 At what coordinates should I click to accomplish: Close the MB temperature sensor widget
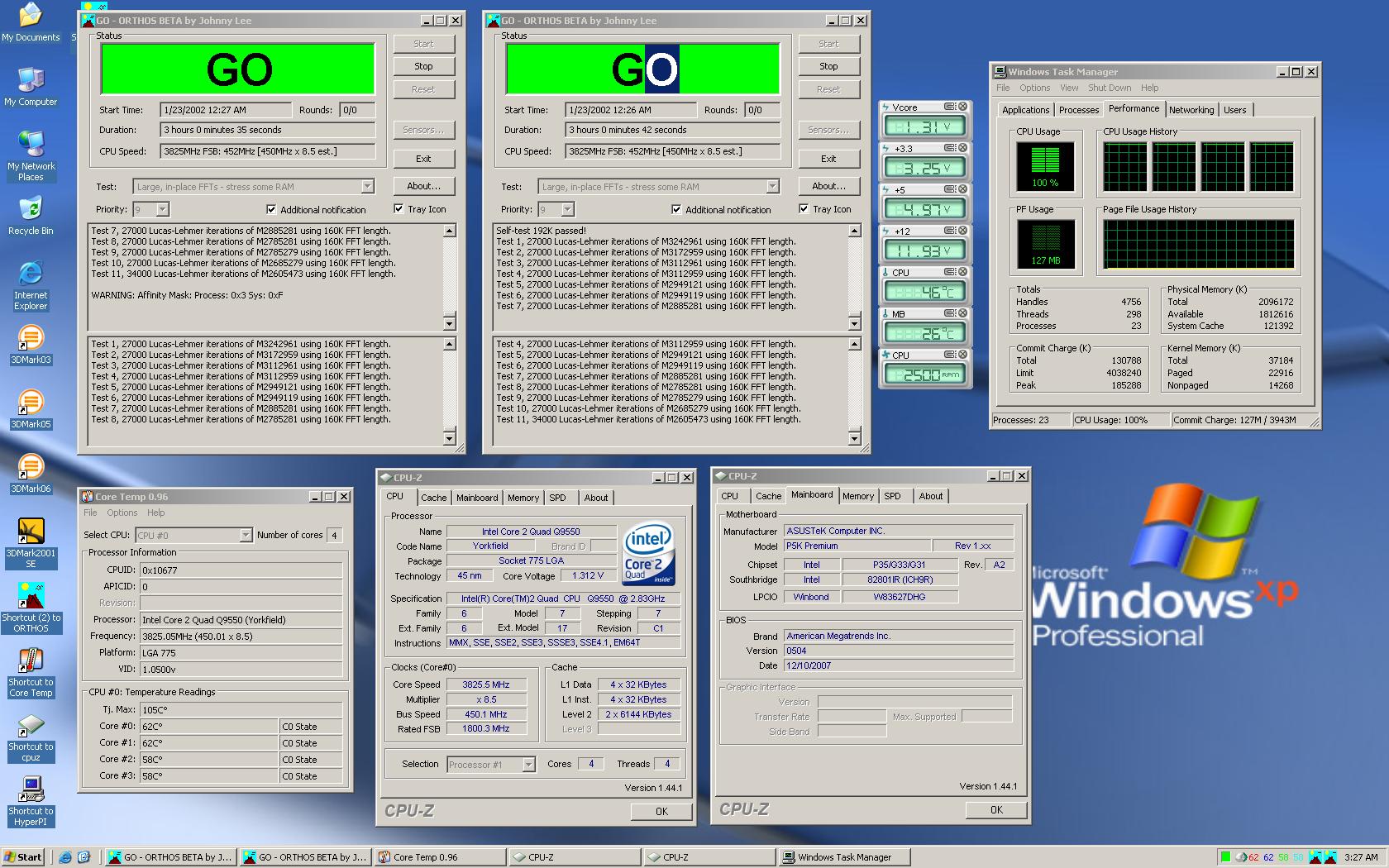[x=962, y=313]
